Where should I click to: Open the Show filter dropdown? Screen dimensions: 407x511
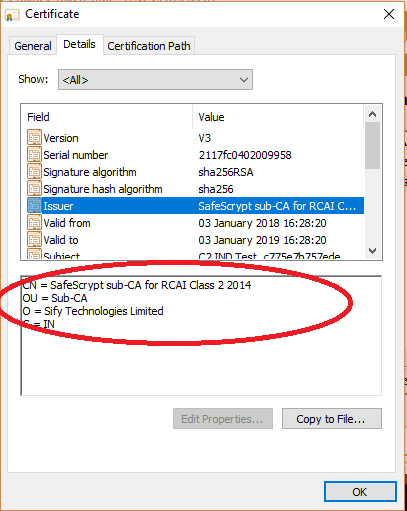pos(155,80)
